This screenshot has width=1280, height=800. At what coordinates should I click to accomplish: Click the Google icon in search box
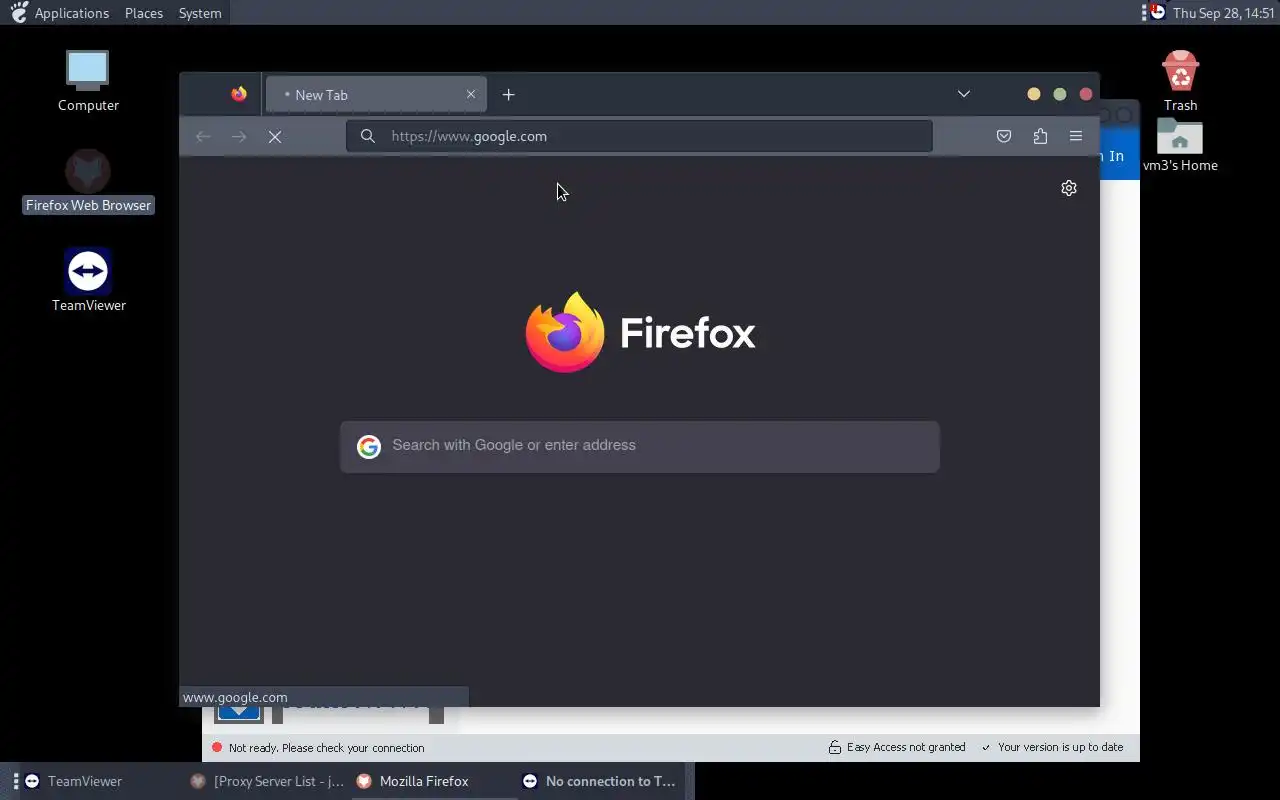369,446
